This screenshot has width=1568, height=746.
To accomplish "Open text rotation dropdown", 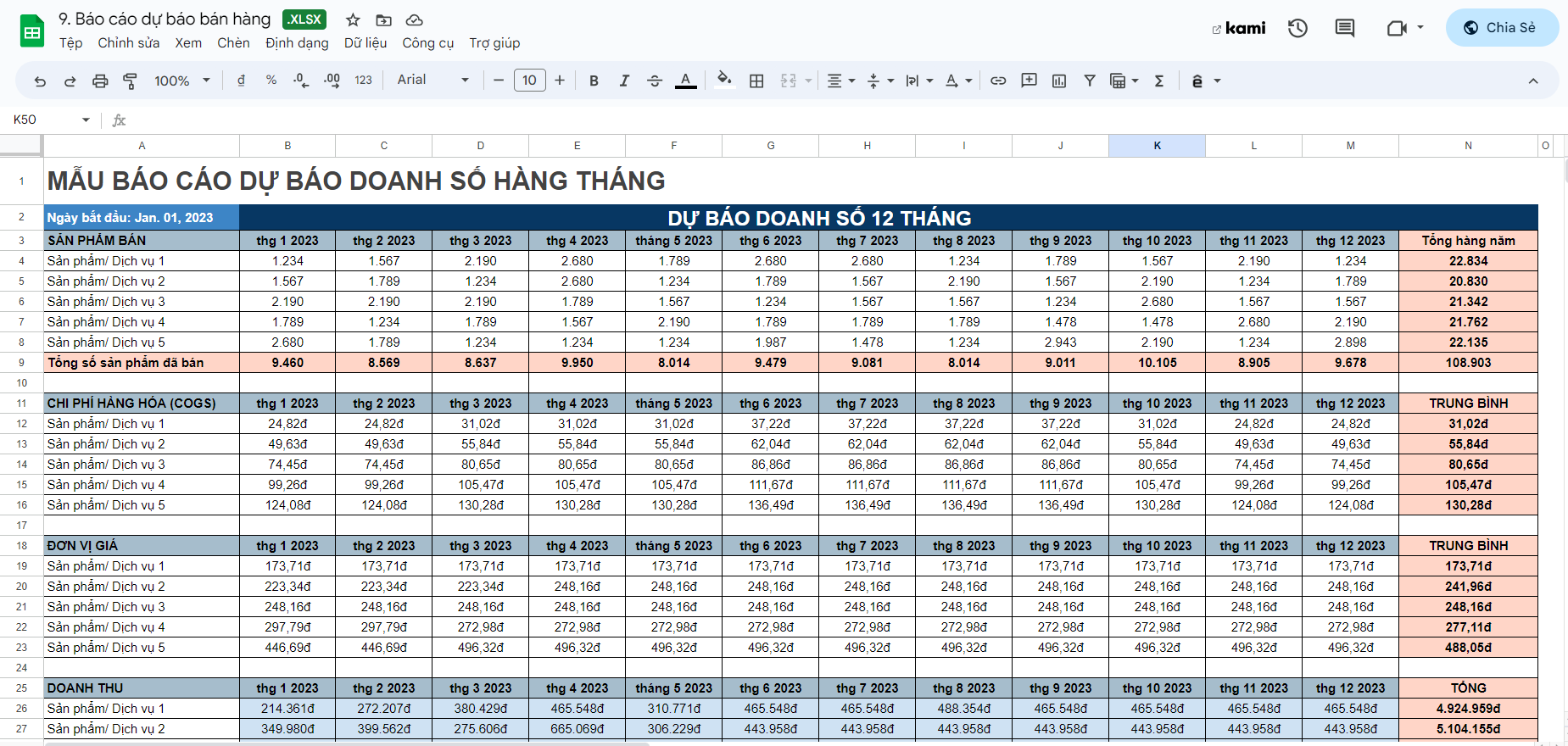I will (x=958, y=81).
